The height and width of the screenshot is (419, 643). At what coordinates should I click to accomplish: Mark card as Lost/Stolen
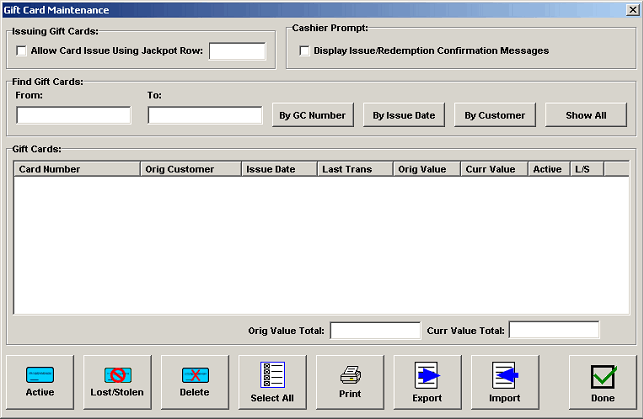tap(117, 382)
